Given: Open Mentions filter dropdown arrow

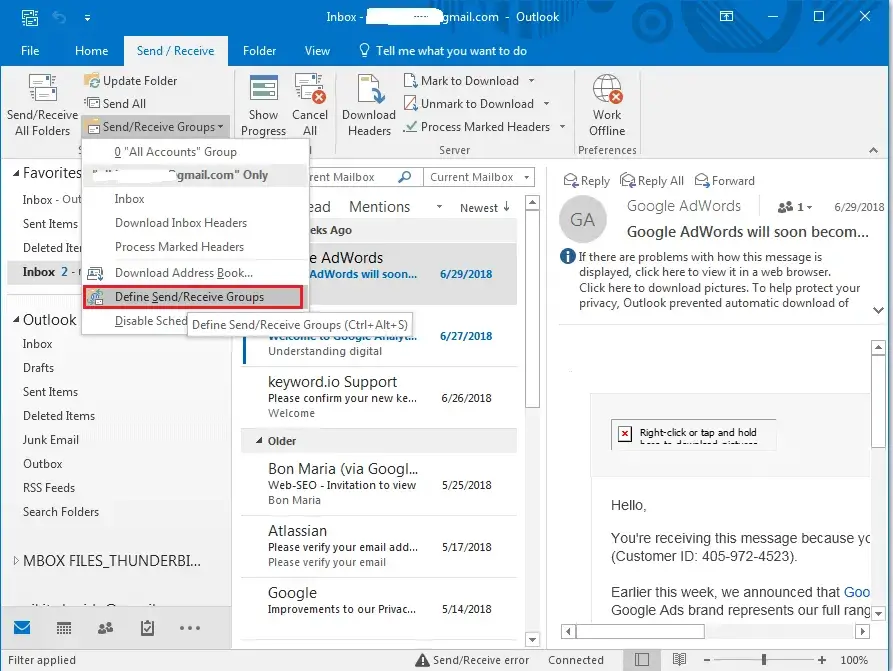Looking at the screenshot, I should click(439, 207).
